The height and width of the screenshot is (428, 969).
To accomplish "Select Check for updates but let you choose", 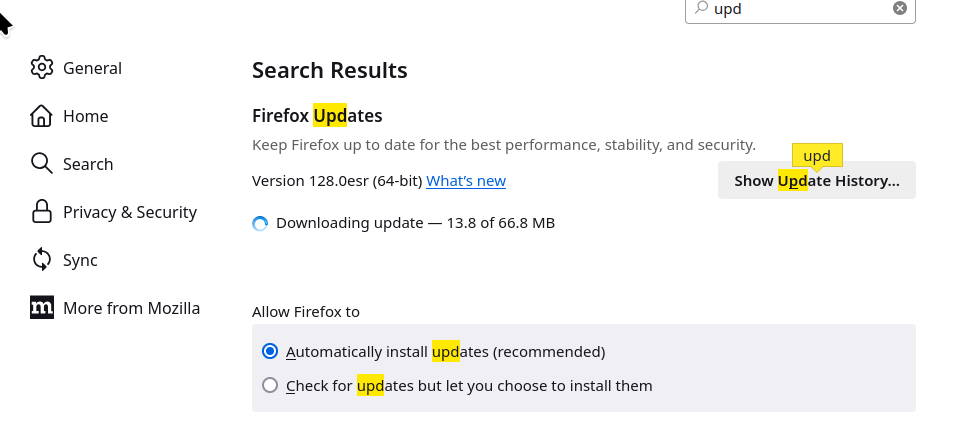I will 269,385.
